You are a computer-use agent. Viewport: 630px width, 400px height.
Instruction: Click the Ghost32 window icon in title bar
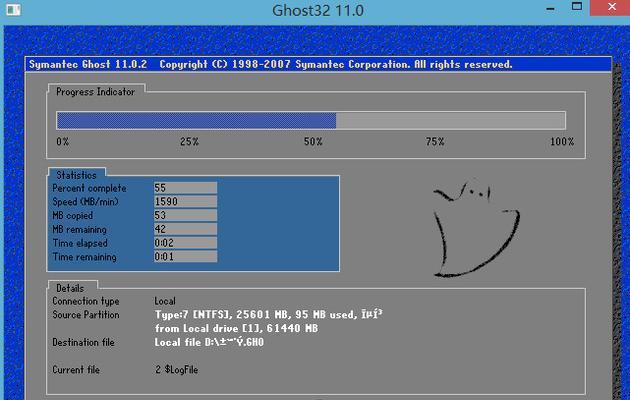pos(13,9)
